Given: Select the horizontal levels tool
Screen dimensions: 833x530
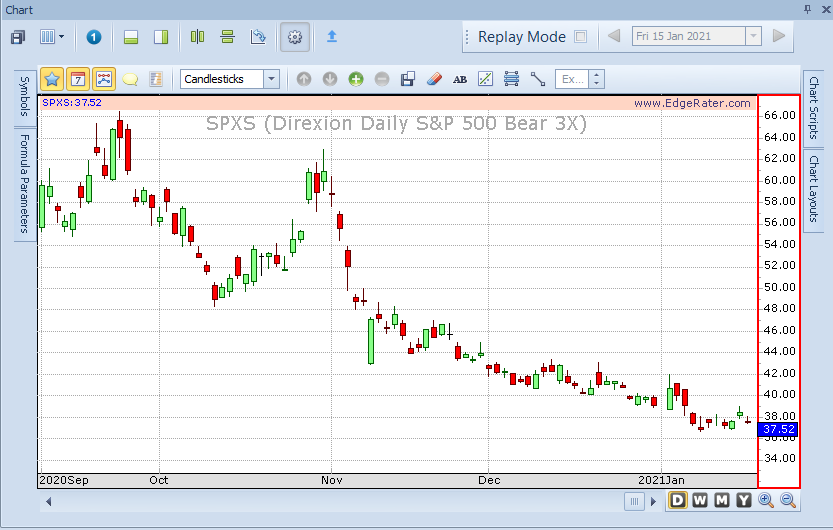Looking at the screenshot, I should click(x=512, y=79).
